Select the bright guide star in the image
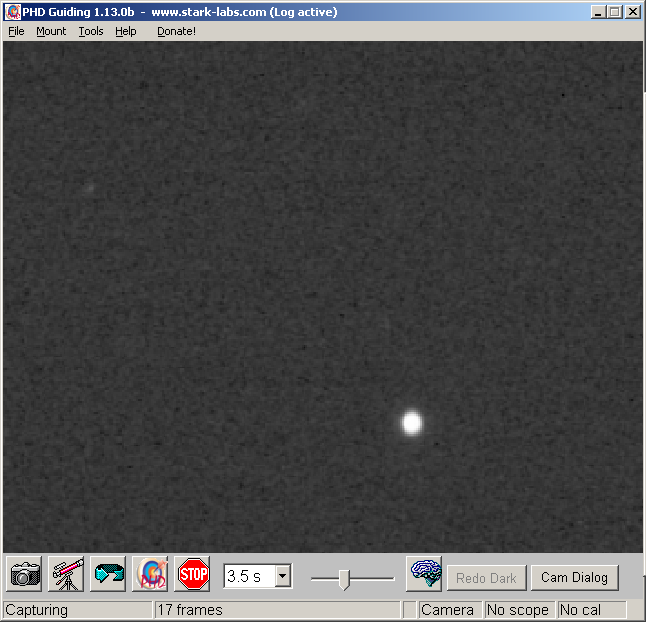Screen dimensions: 646x622 tap(412, 423)
